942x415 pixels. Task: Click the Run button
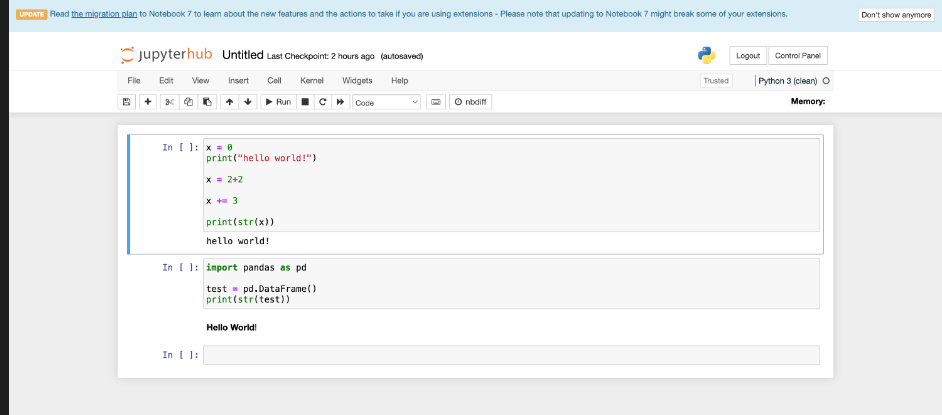278,102
